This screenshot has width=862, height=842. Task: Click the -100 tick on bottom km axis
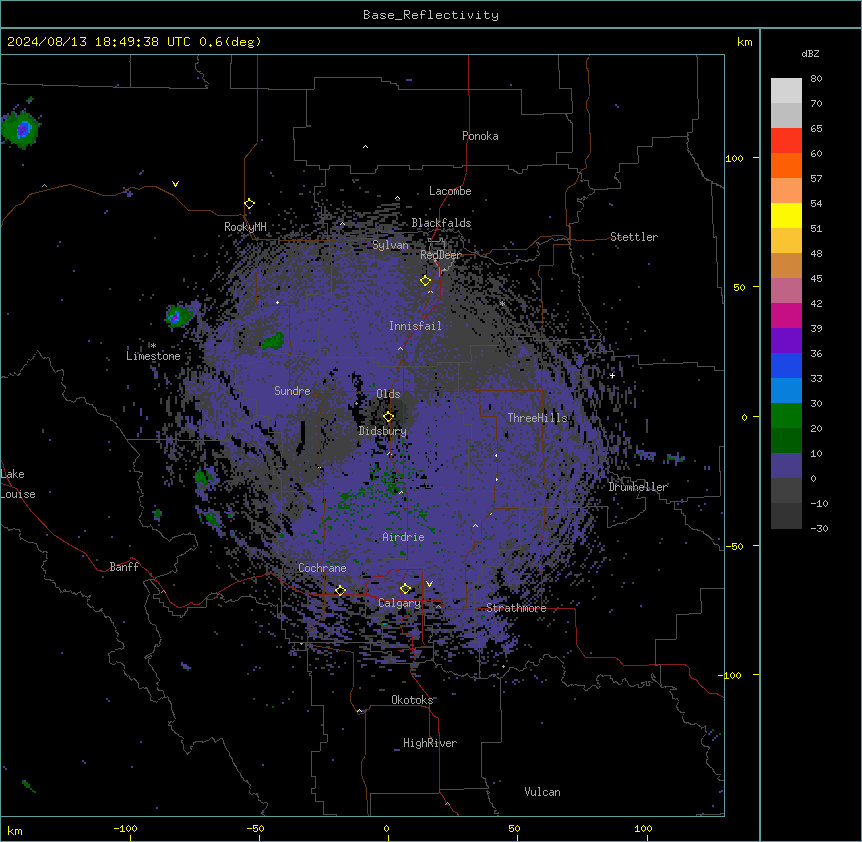125,828
